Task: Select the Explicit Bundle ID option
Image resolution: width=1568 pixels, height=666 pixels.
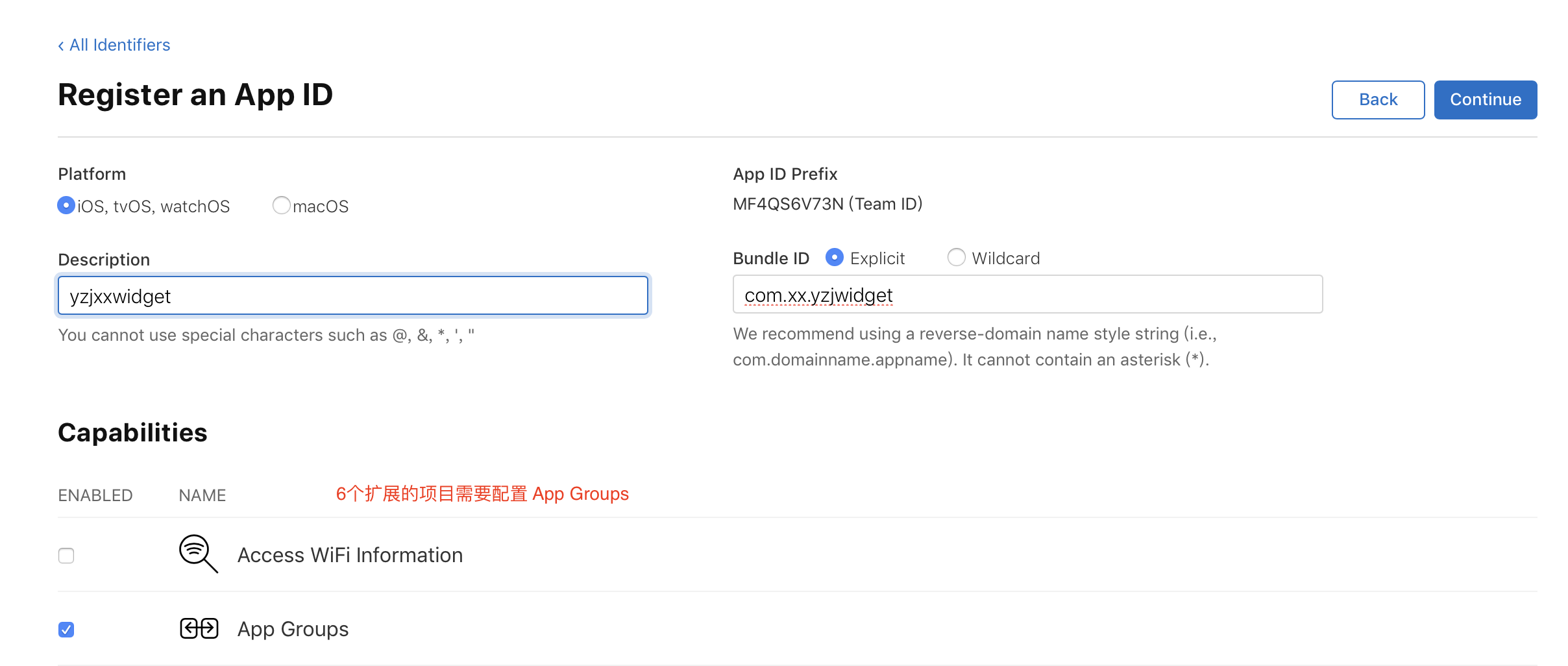Action: [835, 258]
